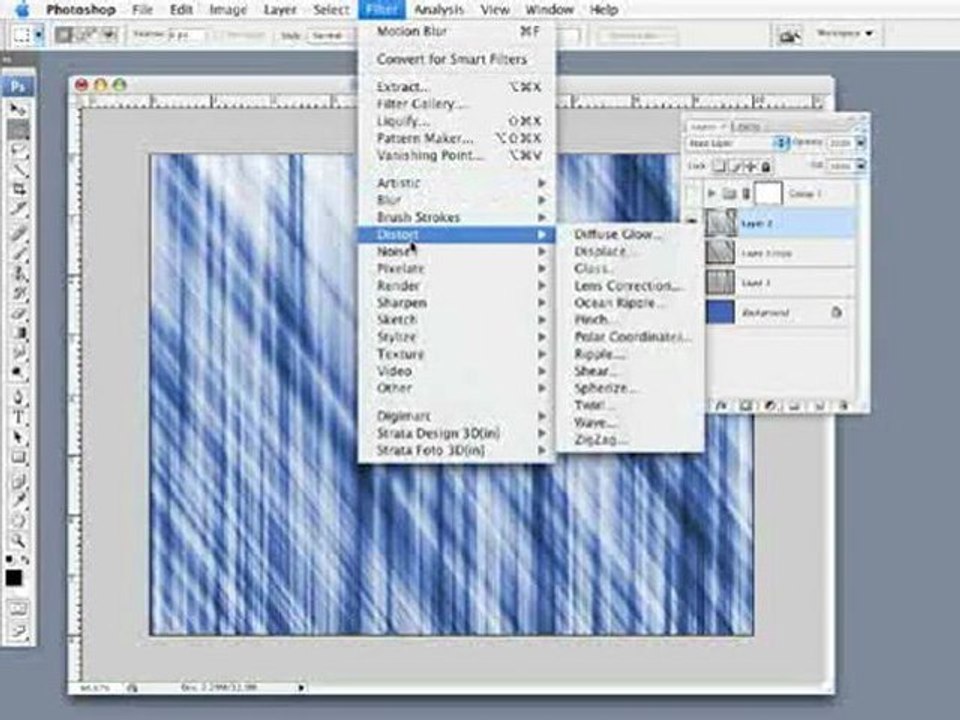Open the marquee Style dropdown
Image resolution: width=960 pixels, height=720 pixels.
click(331, 36)
